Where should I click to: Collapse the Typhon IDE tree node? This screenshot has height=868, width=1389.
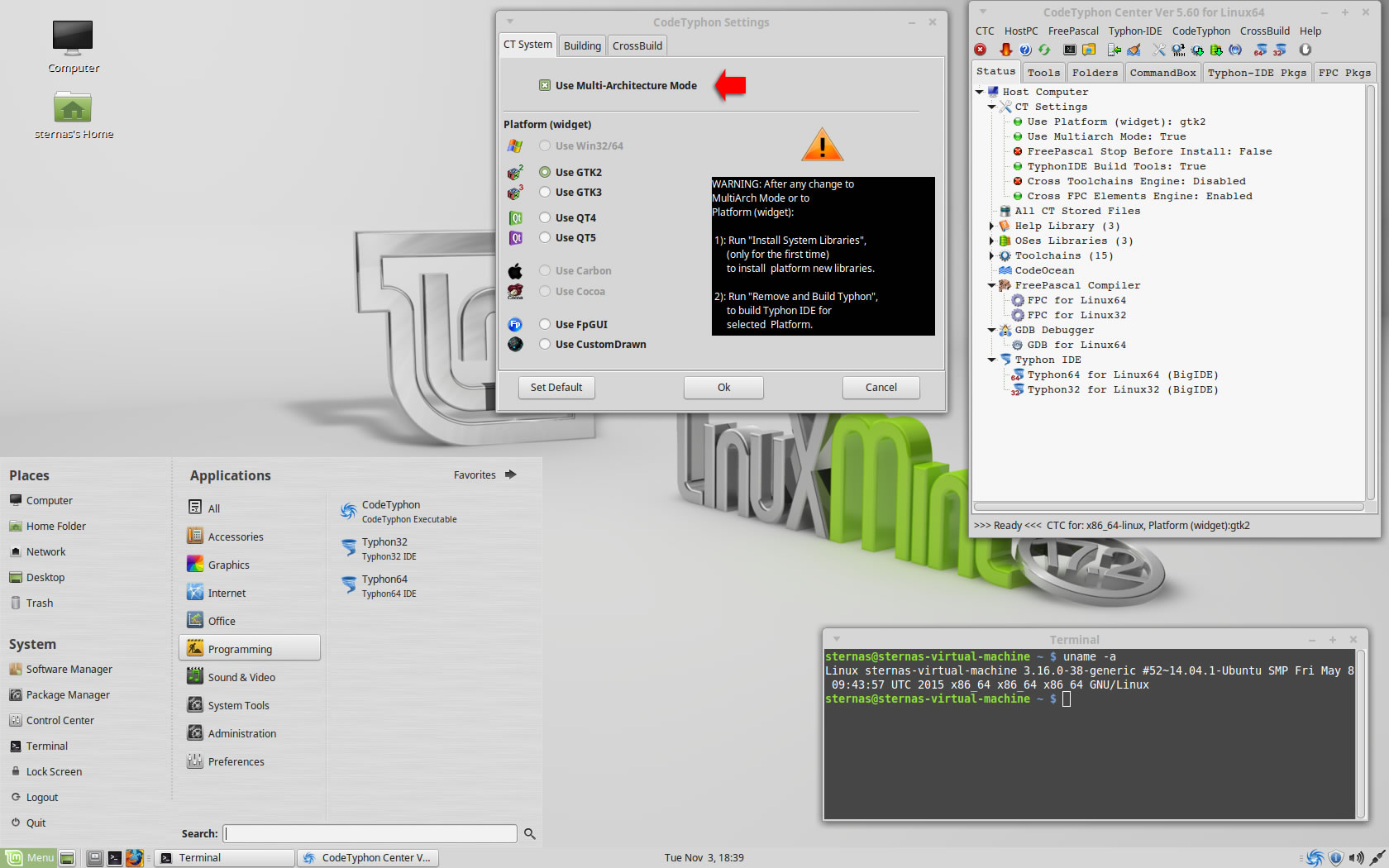(x=992, y=360)
